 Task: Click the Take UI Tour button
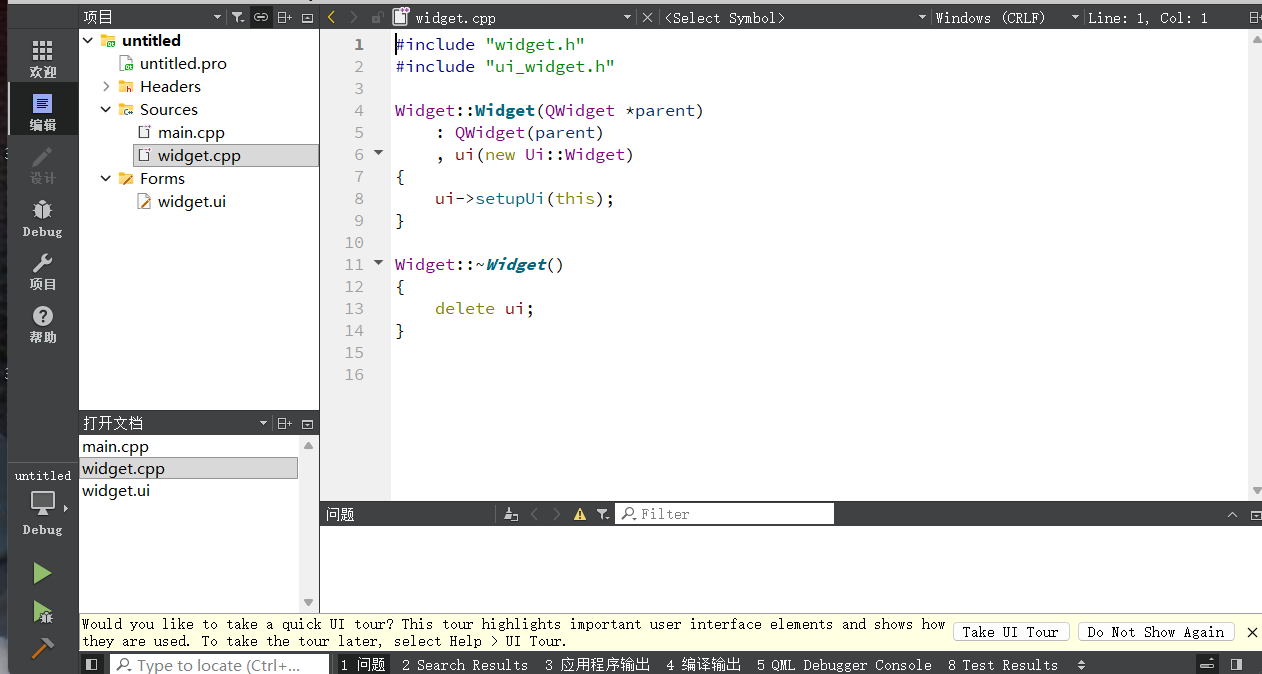pyautogui.click(x=1011, y=632)
